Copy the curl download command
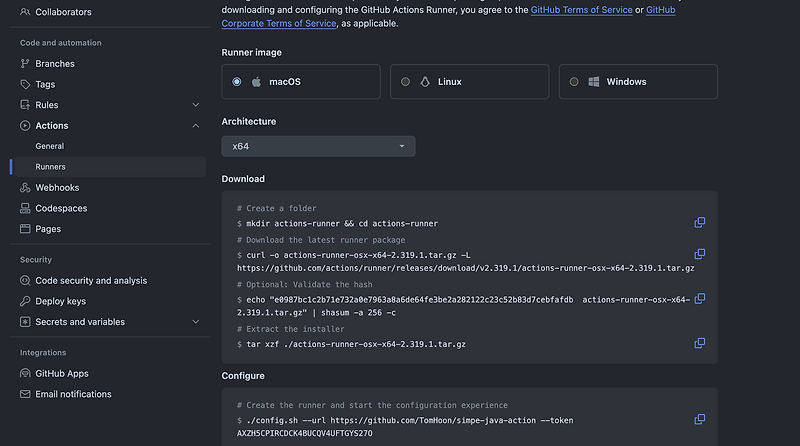 699,254
